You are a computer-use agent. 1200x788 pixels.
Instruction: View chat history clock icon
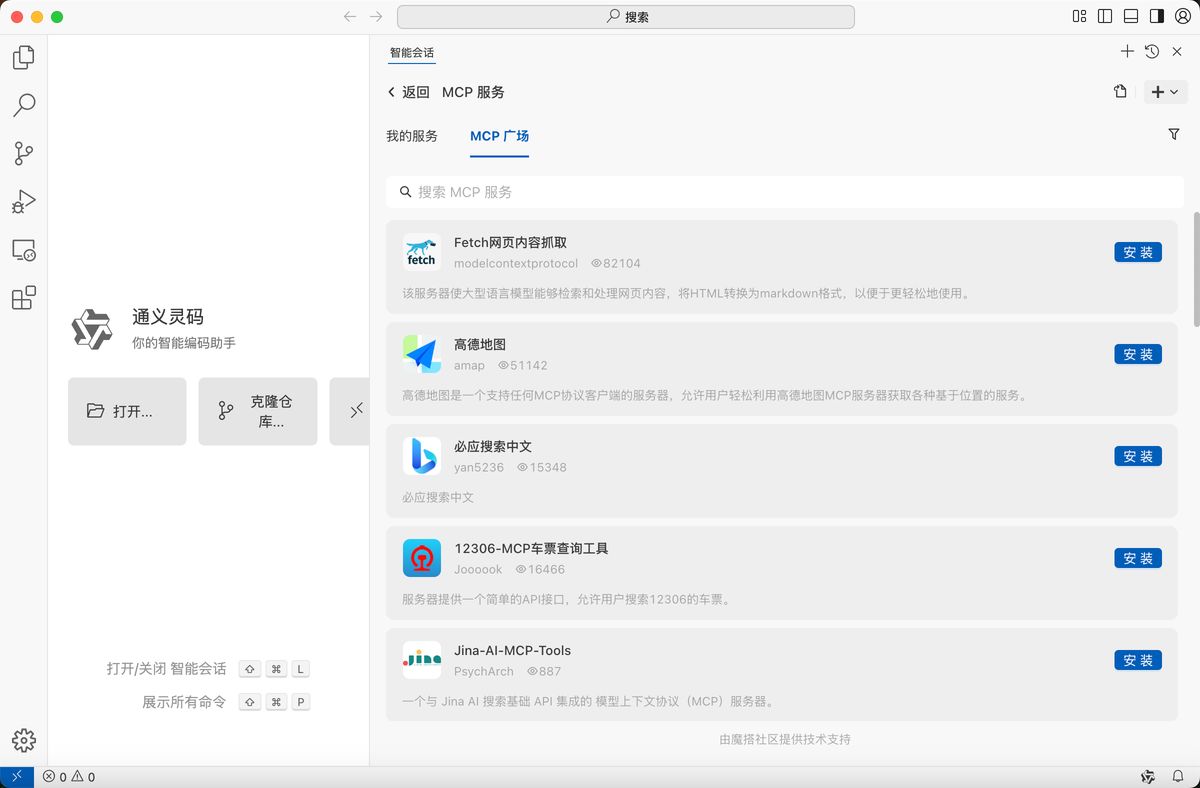tap(1152, 52)
